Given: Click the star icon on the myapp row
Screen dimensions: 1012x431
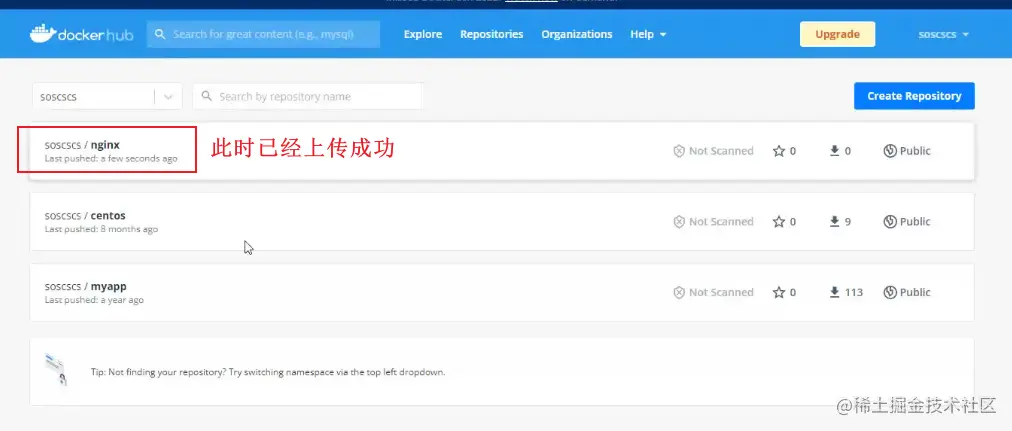Looking at the screenshot, I should tap(779, 292).
